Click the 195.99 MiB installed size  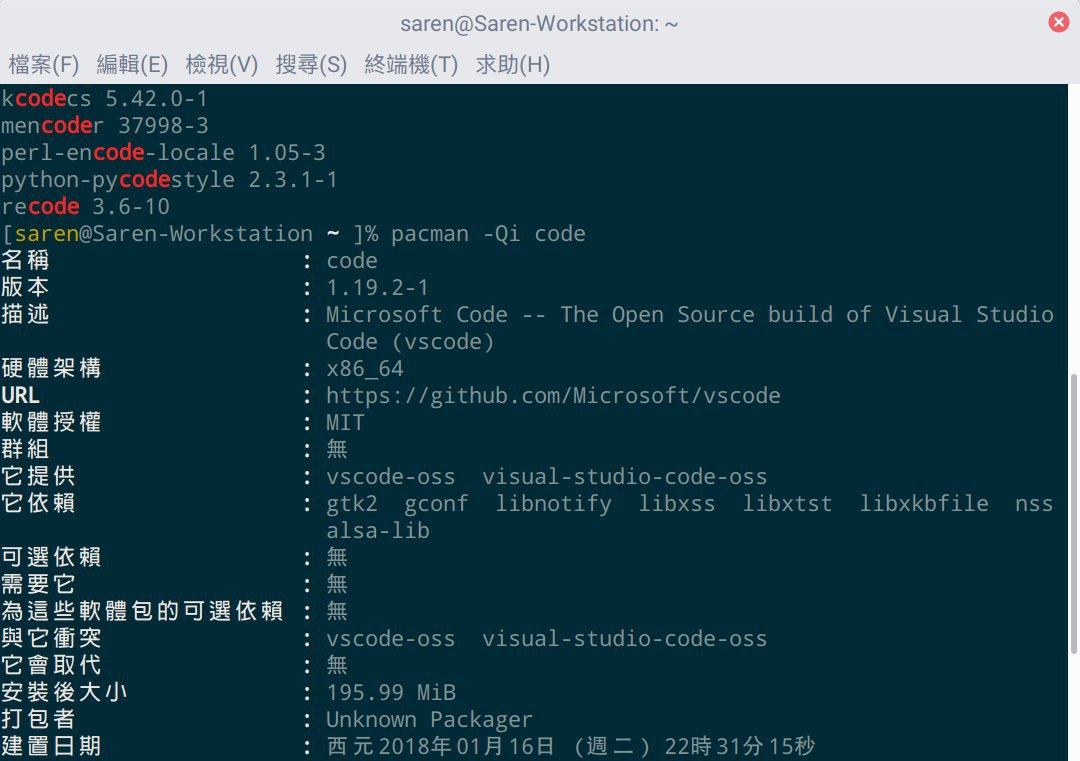point(391,692)
